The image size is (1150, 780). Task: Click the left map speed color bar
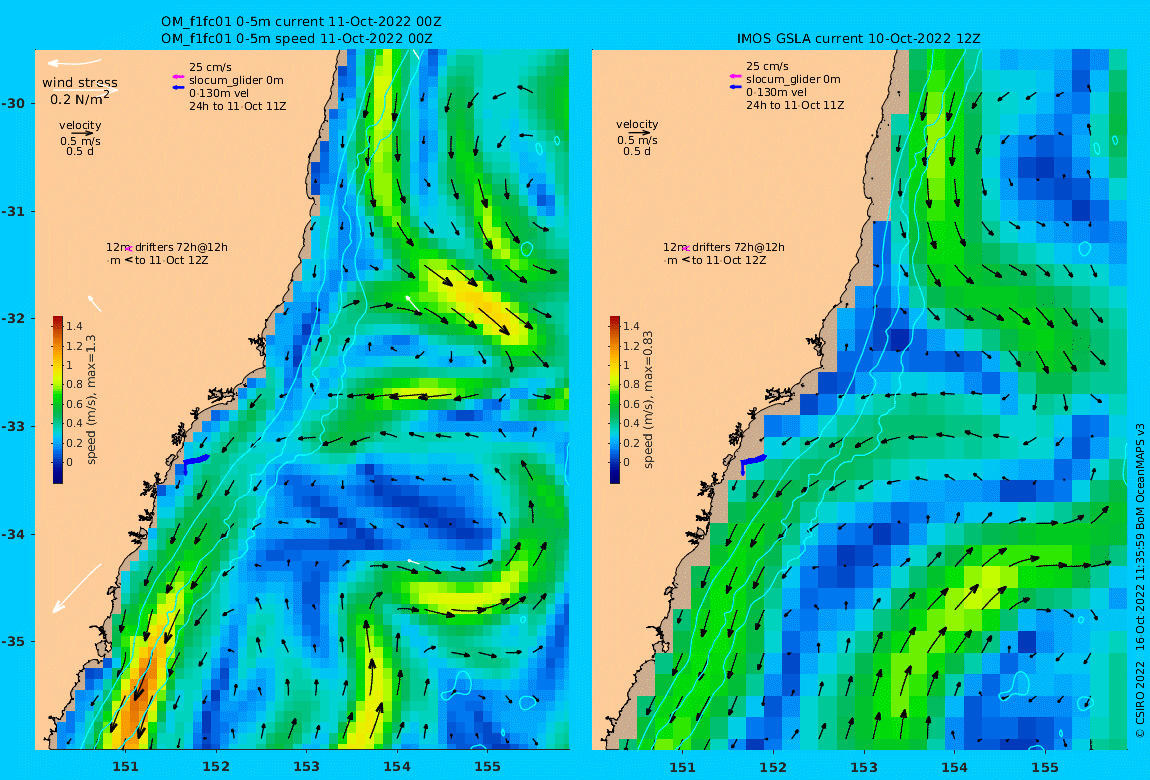pos(58,400)
